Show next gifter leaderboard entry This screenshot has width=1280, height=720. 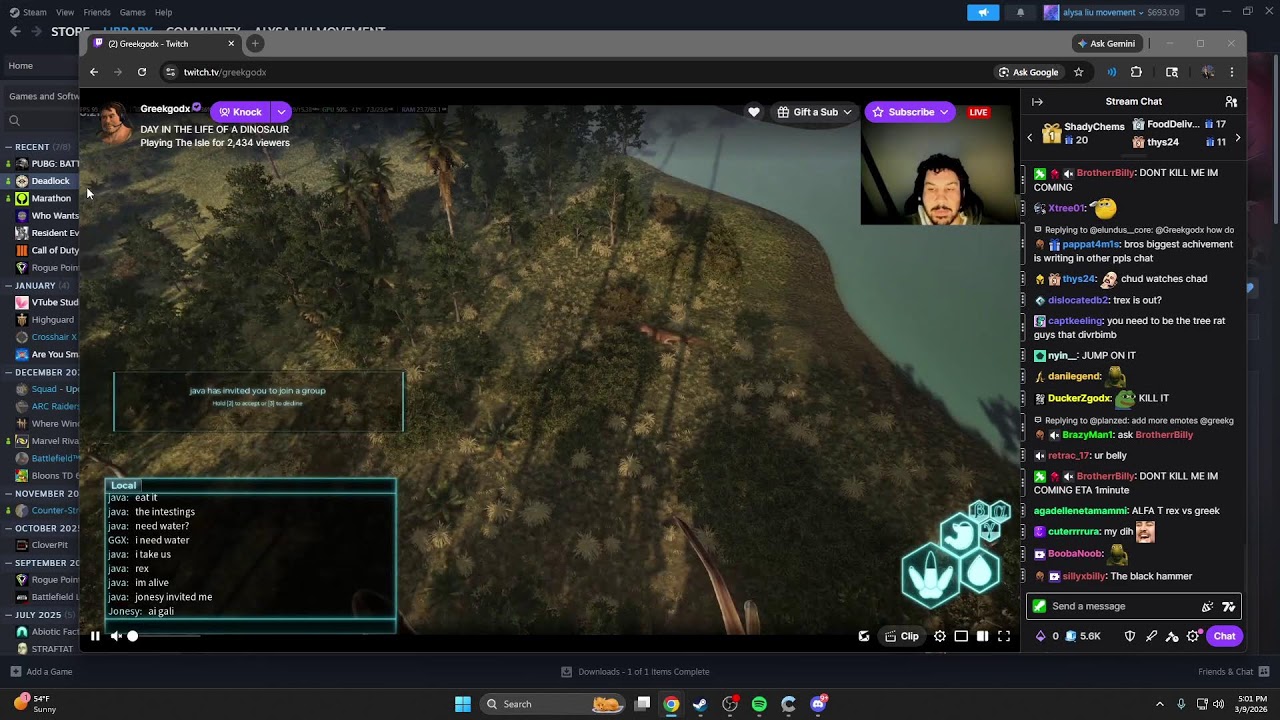(x=1237, y=138)
